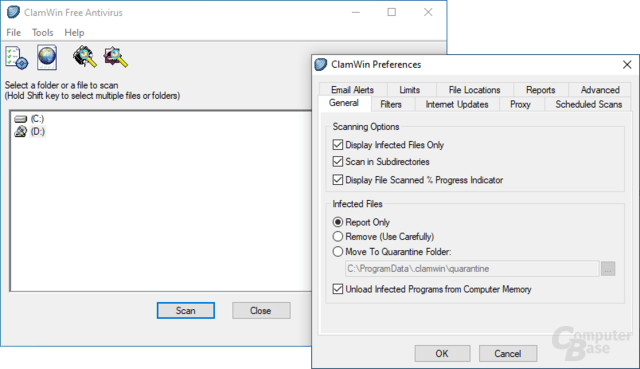Close the ClamWin Free Antivirus window
This screenshot has width=640, height=369.
[x=428, y=12]
